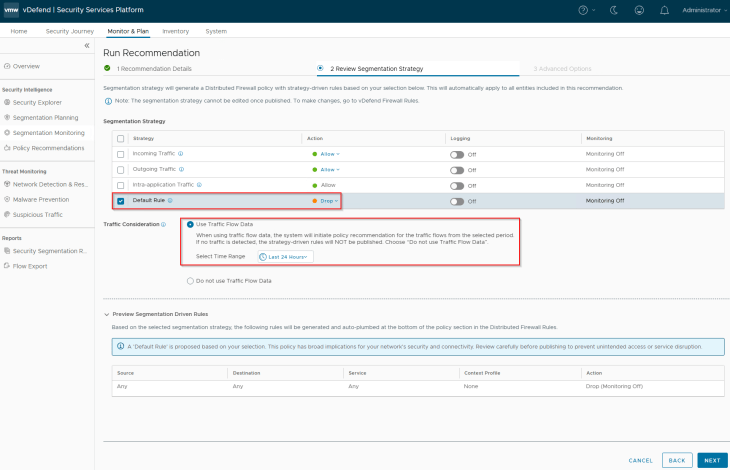Image resolution: width=730 pixels, height=470 pixels.
Task: Click info icon next to Default Rule
Action: [x=170, y=201]
